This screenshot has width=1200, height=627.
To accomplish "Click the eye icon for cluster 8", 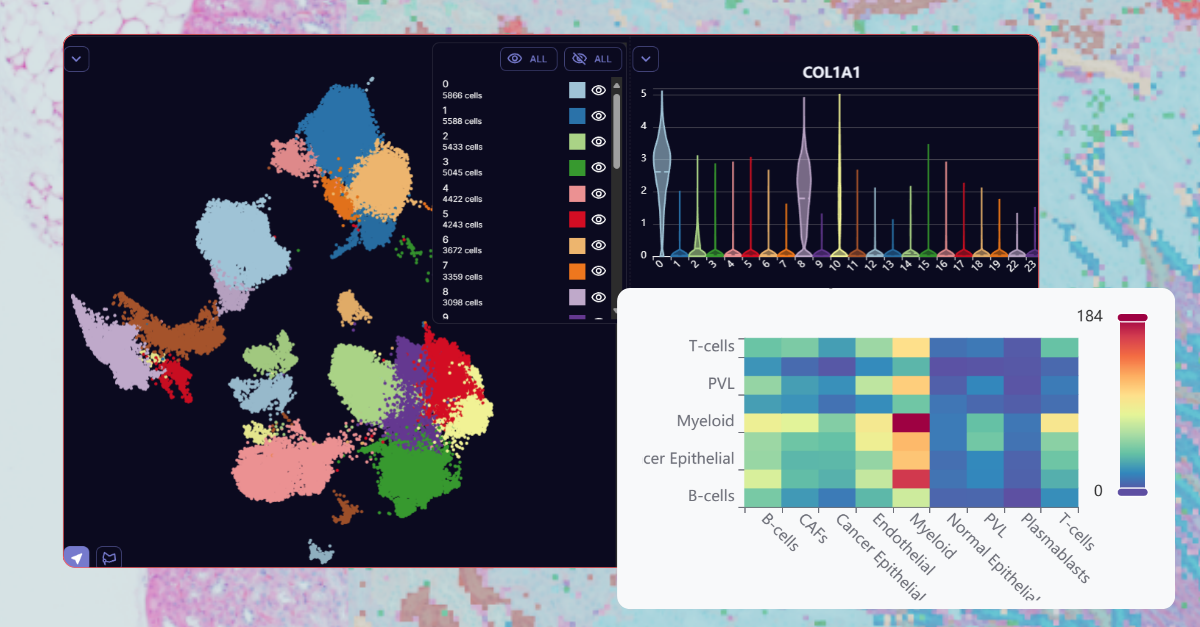I will coord(598,296).
